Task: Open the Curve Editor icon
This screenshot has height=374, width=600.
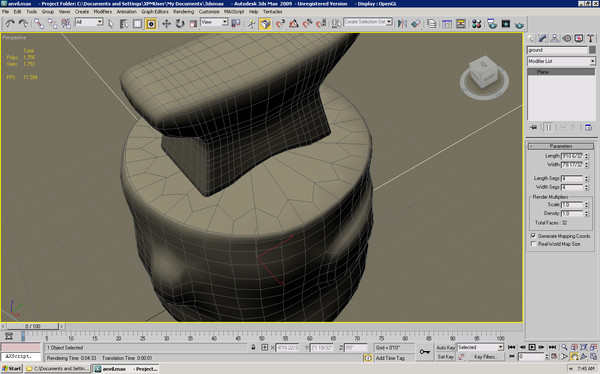Action: (447, 24)
